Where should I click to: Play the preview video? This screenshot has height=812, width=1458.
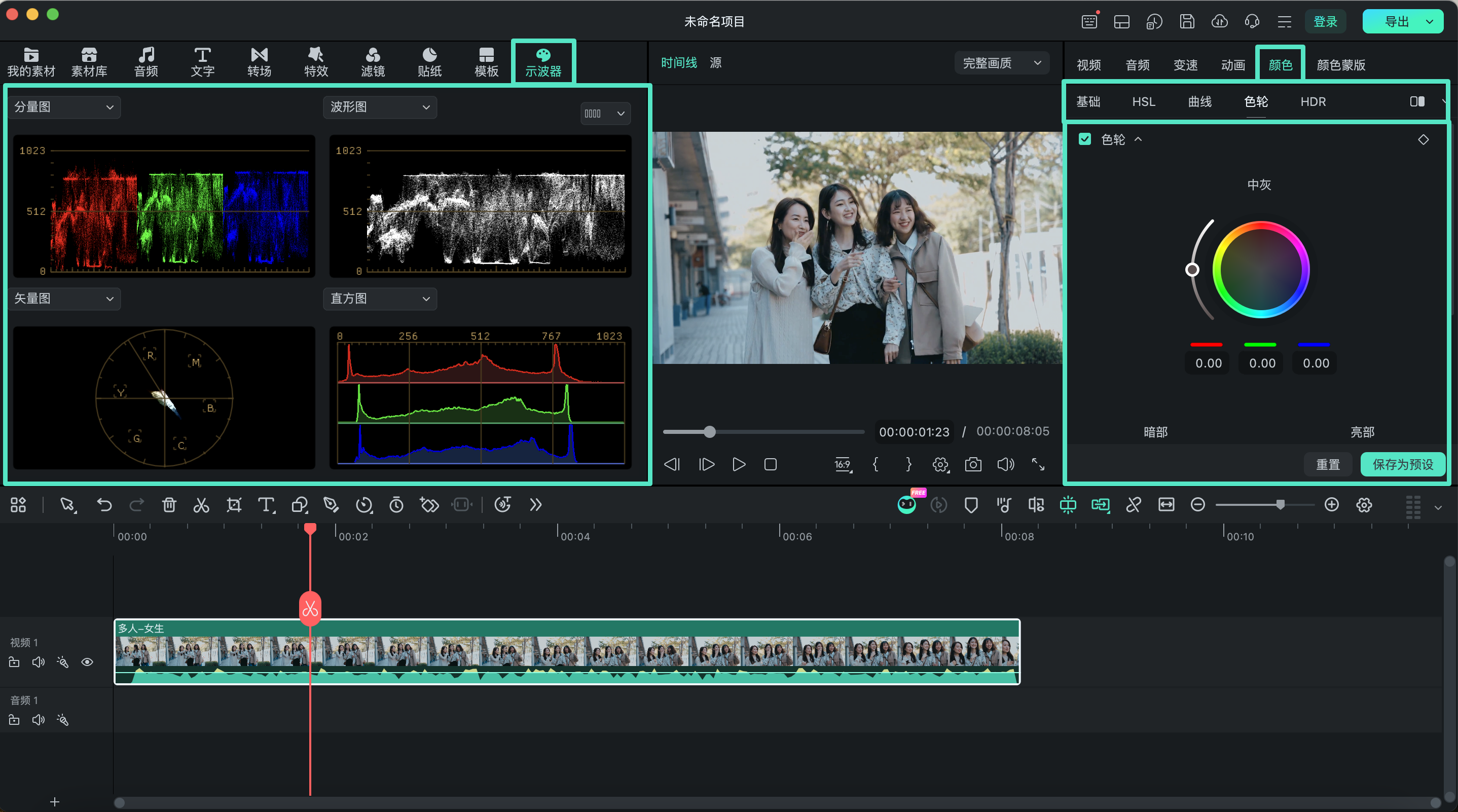click(x=739, y=465)
